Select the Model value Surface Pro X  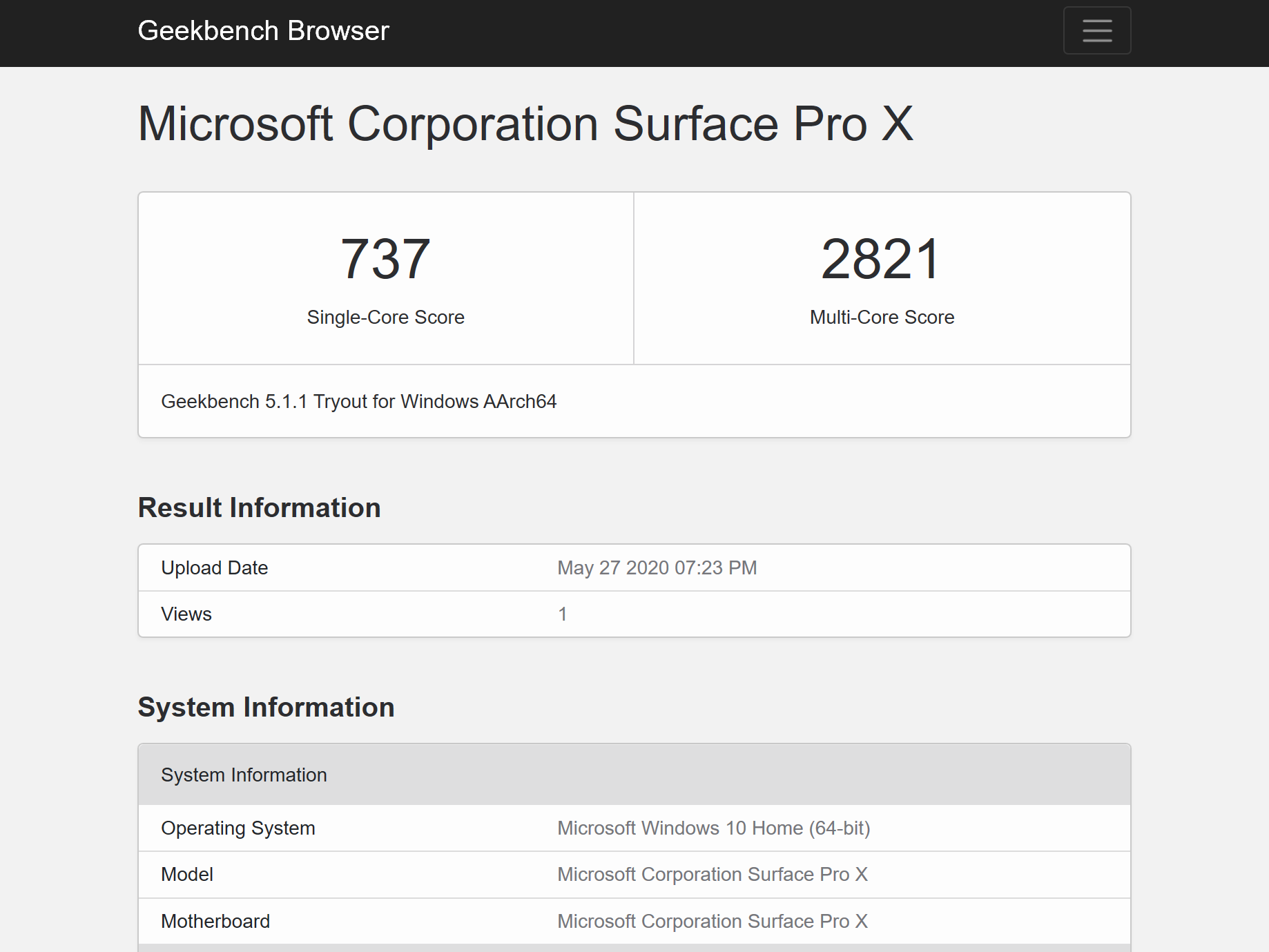click(713, 874)
